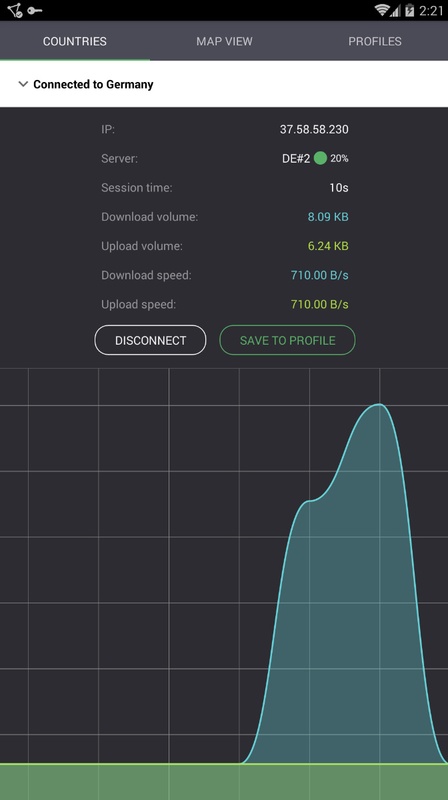Collapse the Connected to Germany chevron

coord(23,84)
